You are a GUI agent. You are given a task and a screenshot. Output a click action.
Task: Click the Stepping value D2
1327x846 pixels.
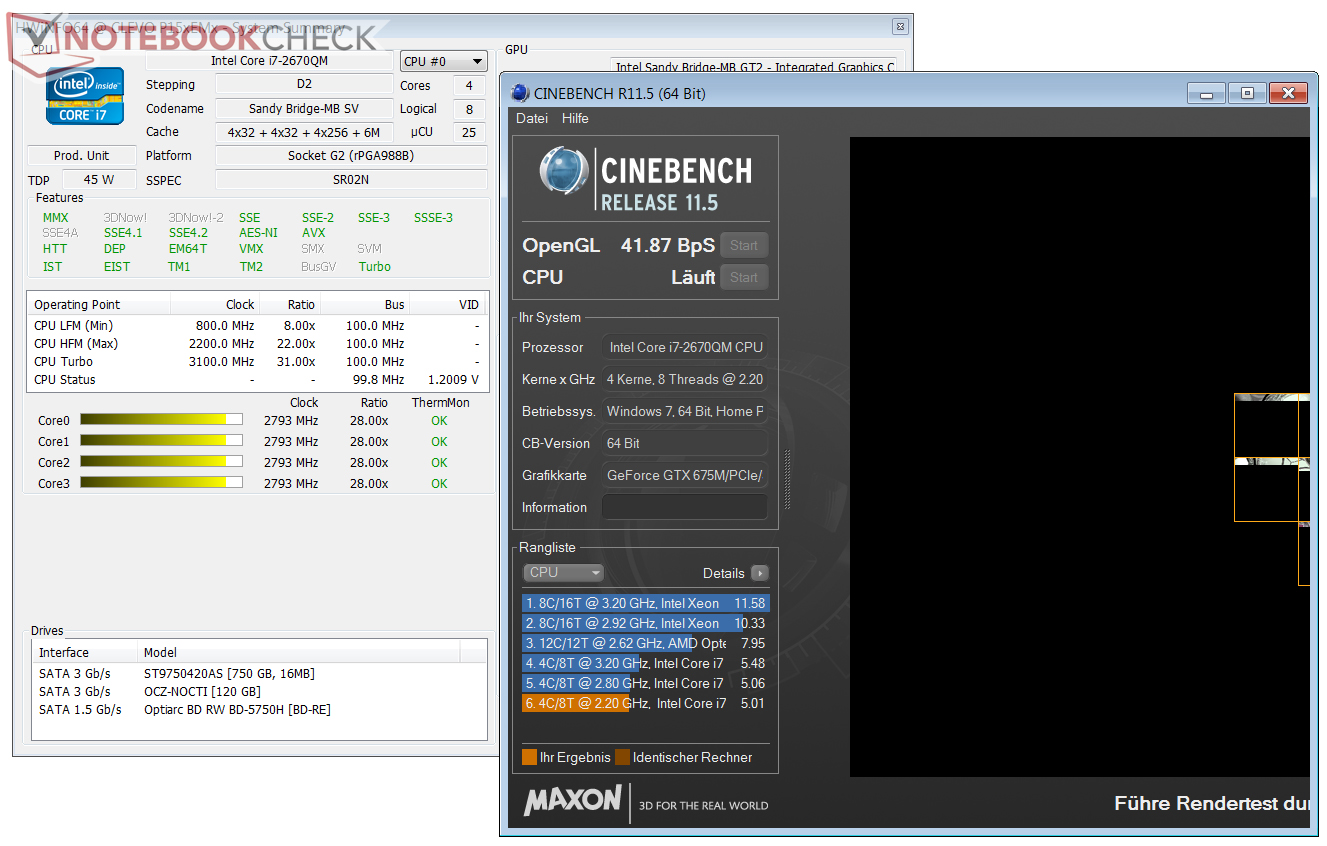tap(304, 85)
